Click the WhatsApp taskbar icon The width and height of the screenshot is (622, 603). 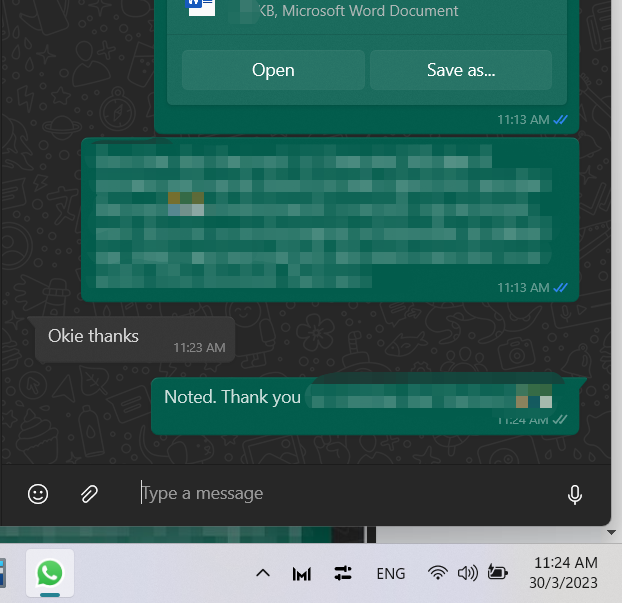coord(50,573)
